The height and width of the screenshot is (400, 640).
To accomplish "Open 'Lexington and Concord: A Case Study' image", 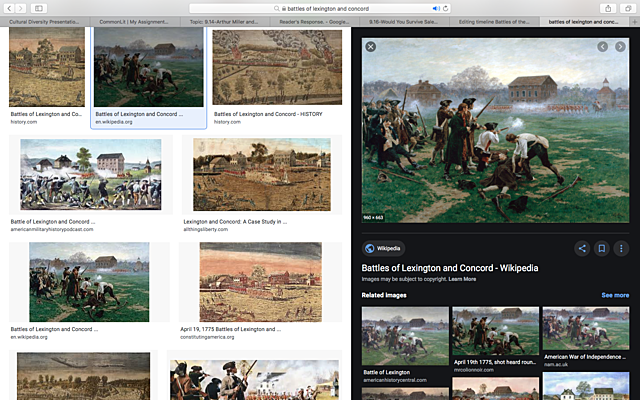I will (262, 174).
